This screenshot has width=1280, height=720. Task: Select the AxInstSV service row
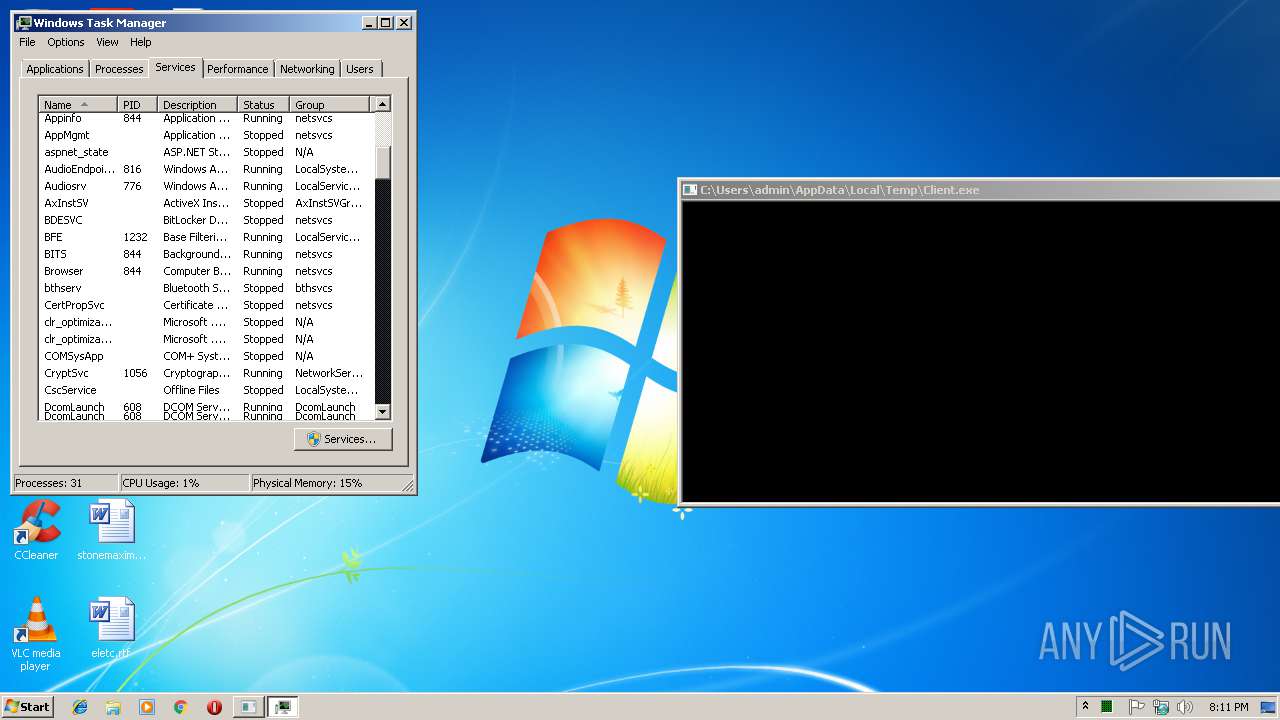206,203
